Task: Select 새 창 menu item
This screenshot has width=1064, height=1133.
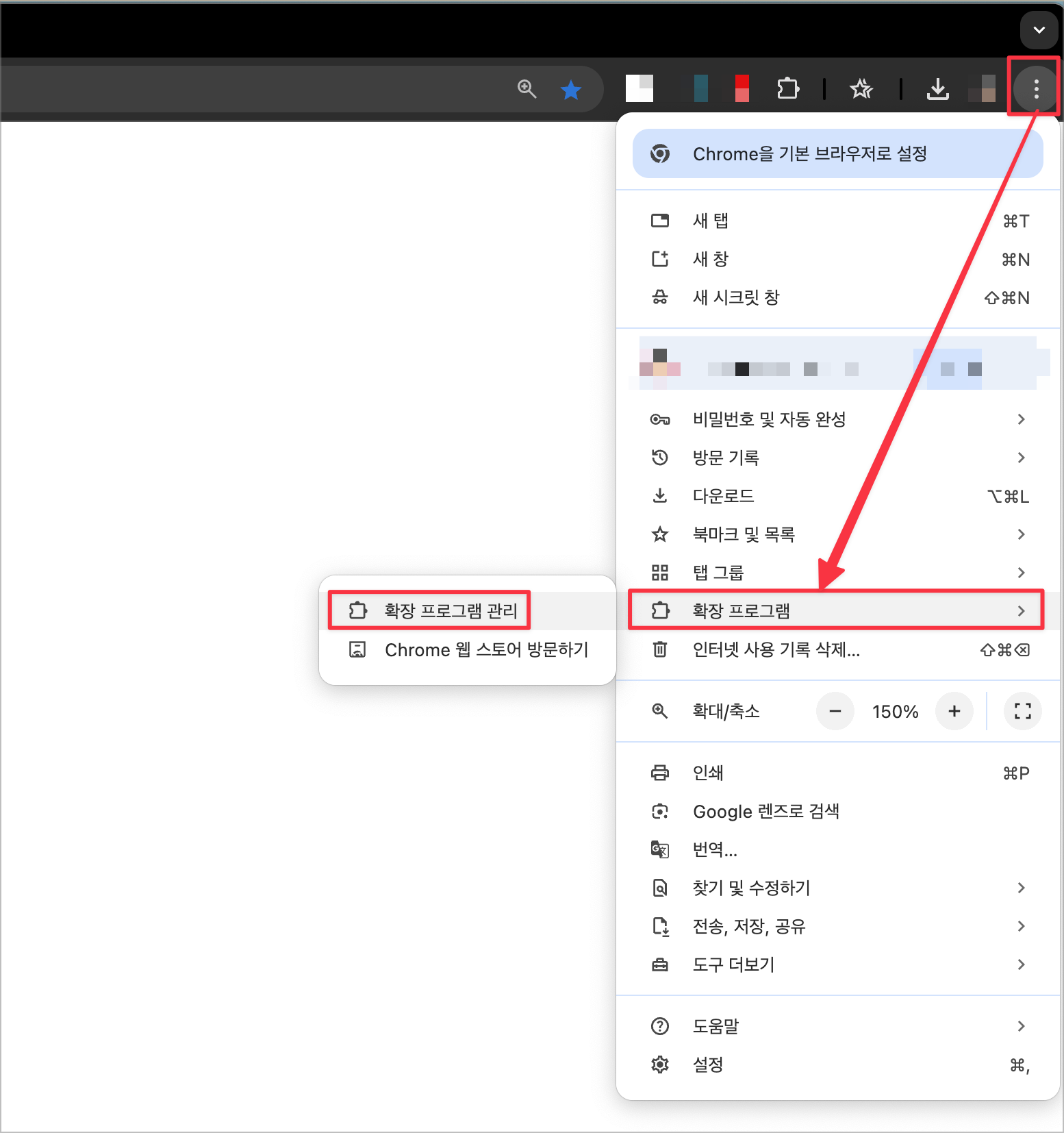Action: [837, 259]
